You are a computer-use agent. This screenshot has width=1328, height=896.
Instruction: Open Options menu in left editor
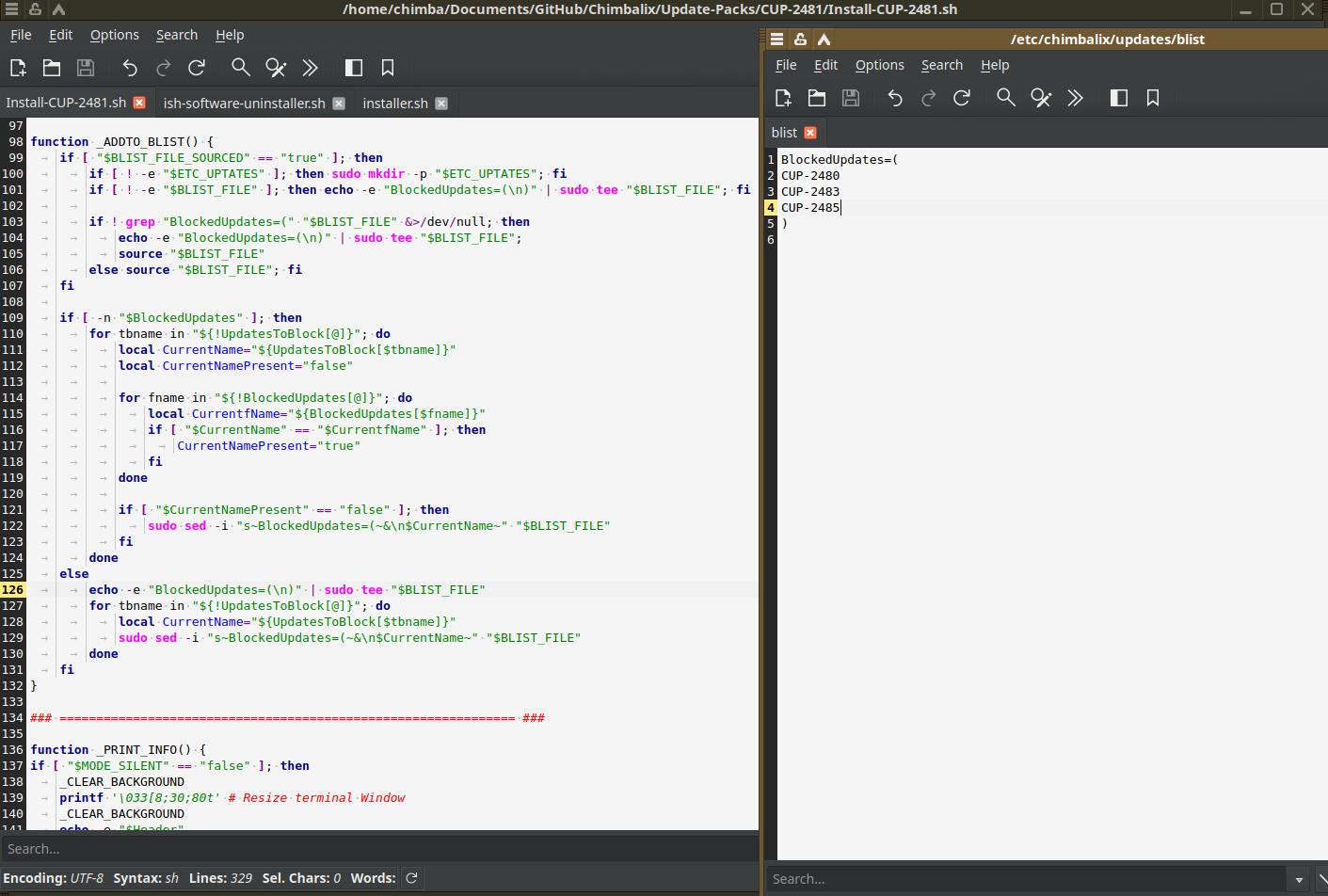click(x=114, y=35)
